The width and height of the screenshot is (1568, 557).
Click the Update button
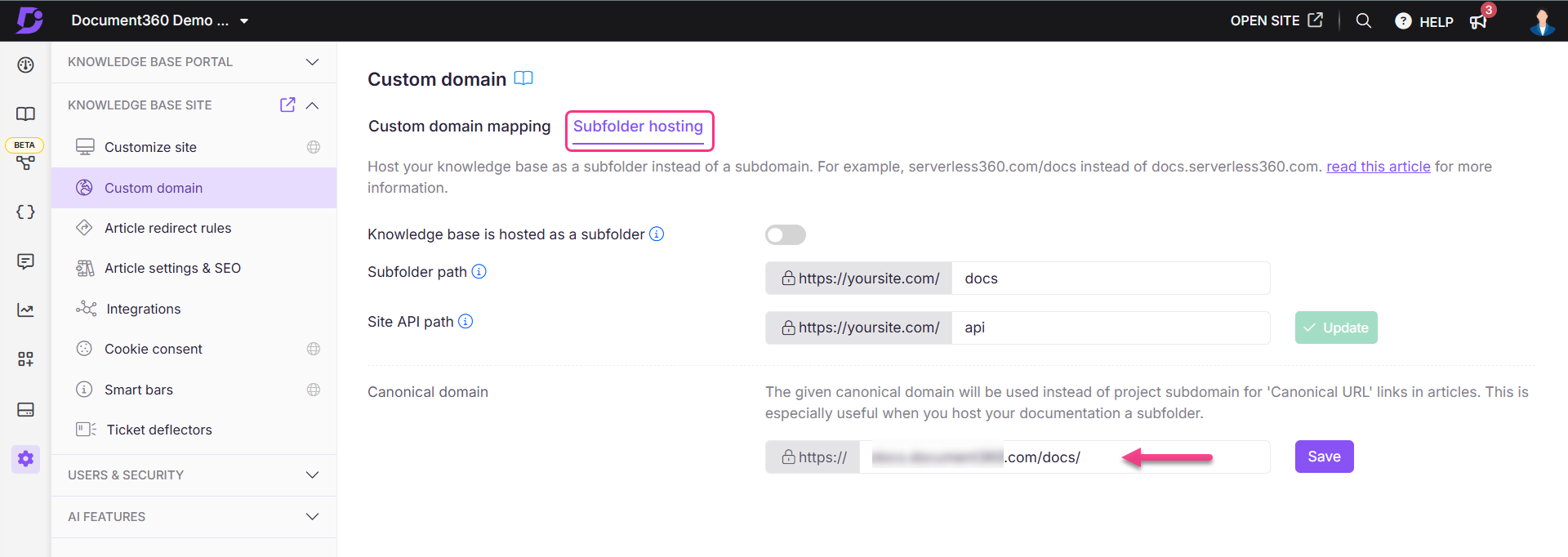tap(1336, 328)
